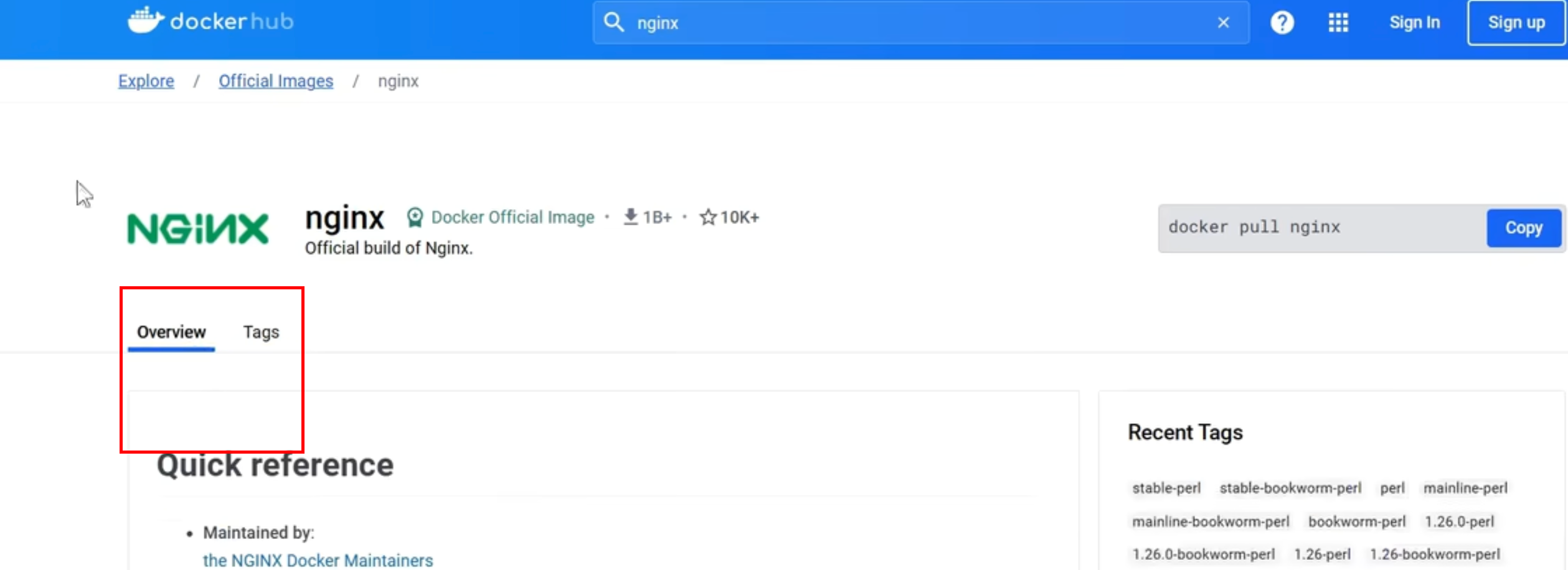The width and height of the screenshot is (1568, 570).
Task: Click the Docker Hub whale logo
Action: click(146, 21)
